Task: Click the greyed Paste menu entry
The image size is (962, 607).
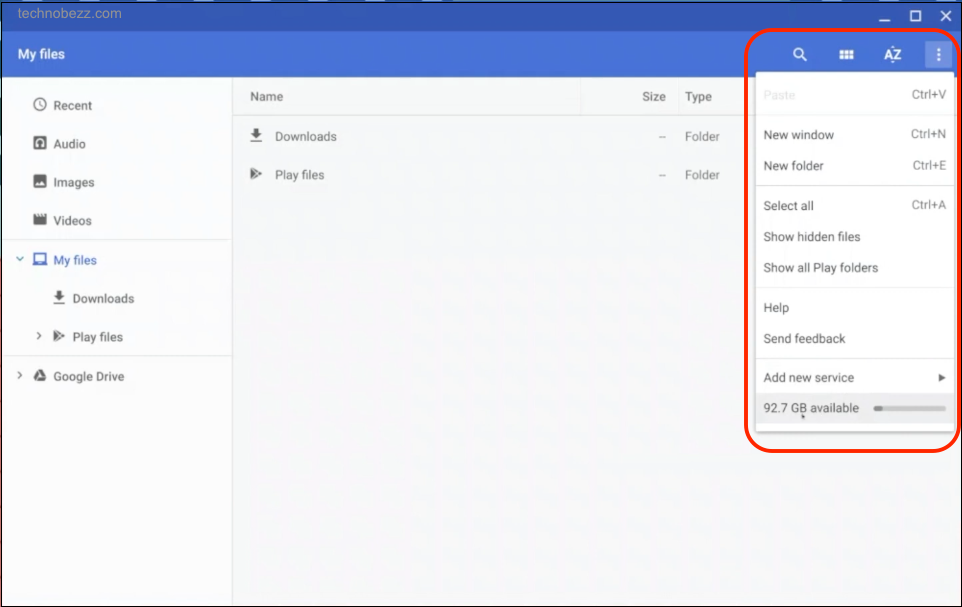Action: (855, 95)
